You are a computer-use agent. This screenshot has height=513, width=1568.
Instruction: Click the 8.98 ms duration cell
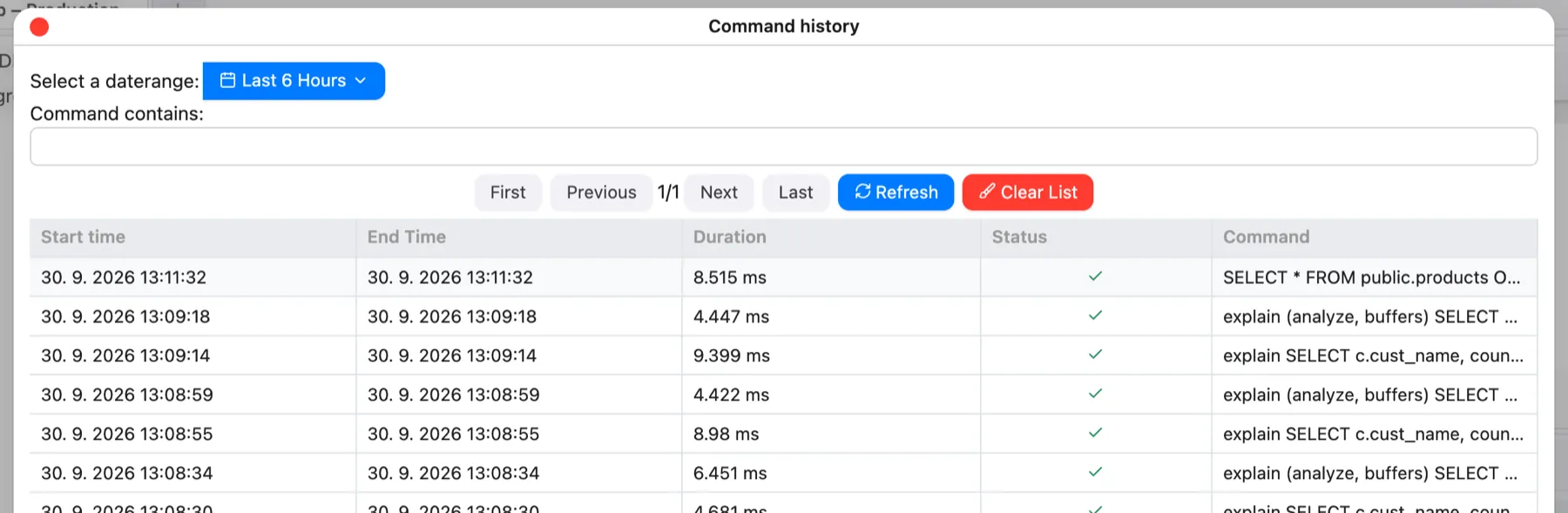(831, 435)
